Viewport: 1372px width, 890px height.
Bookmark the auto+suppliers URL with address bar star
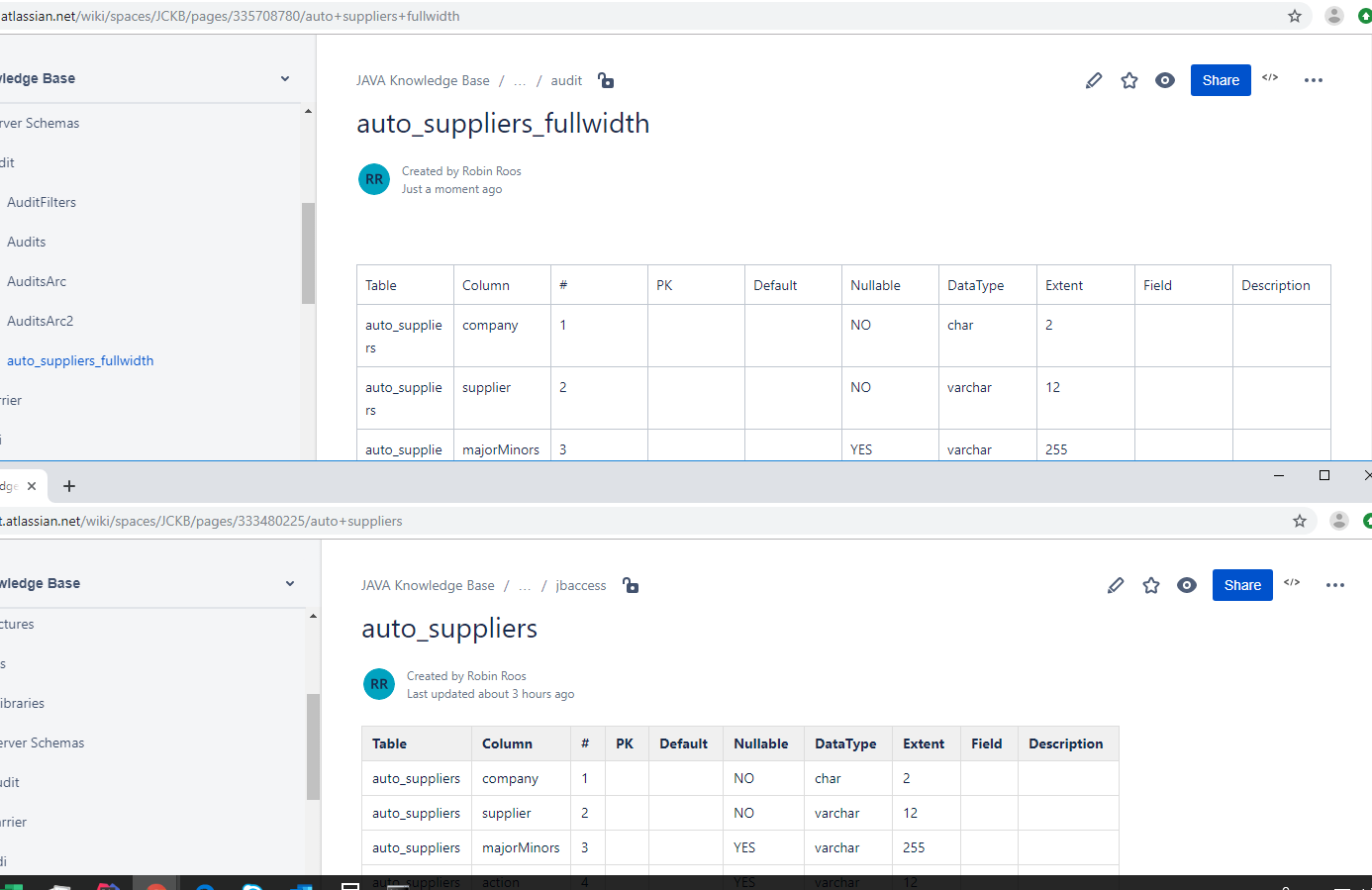(1300, 521)
